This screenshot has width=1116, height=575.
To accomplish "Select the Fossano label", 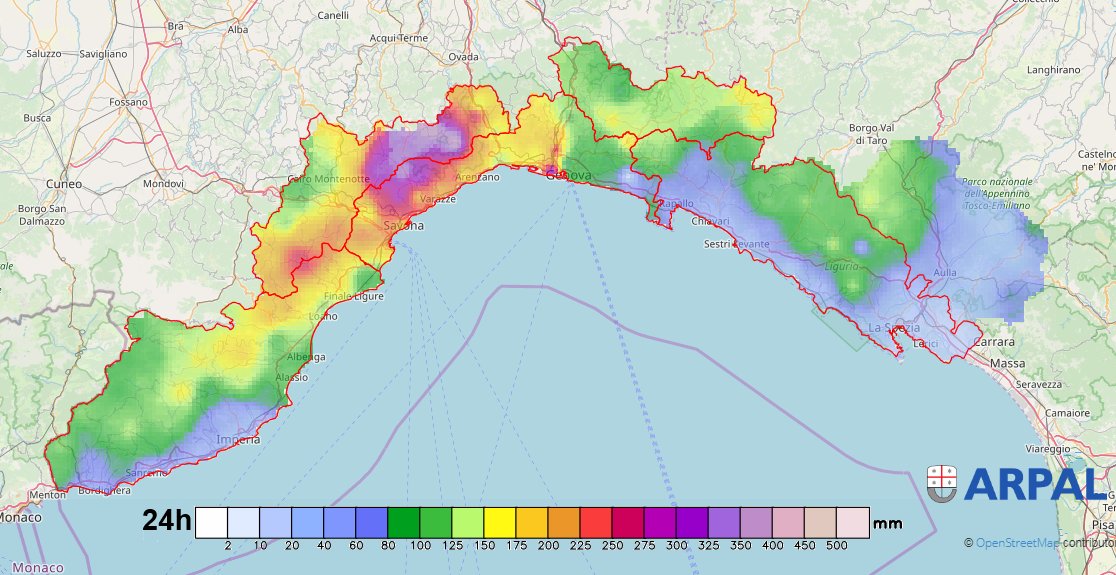I will [128, 102].
